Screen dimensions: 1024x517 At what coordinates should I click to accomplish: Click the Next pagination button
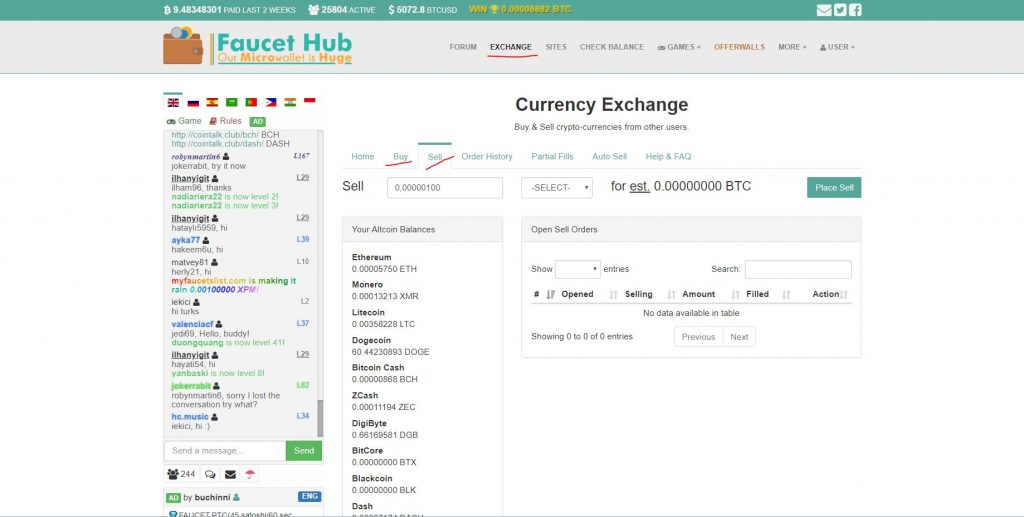(x=739, y=337)
